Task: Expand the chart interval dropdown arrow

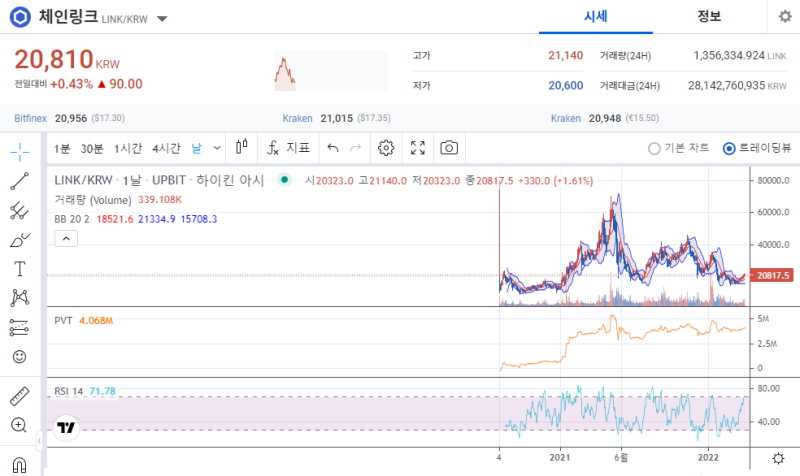Action: 217,148
